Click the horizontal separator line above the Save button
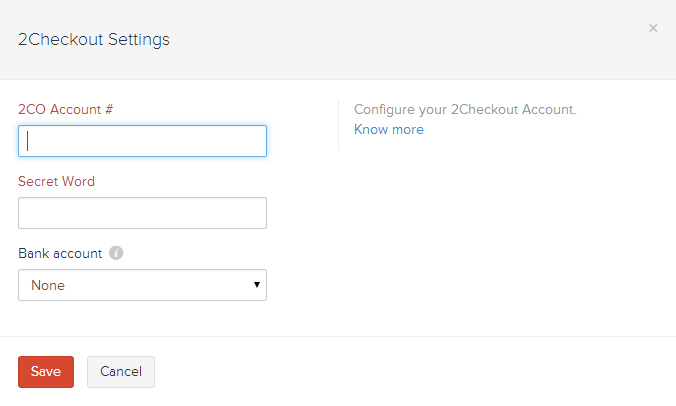Screen dimensions: 676x406 [x=338, y=336]
